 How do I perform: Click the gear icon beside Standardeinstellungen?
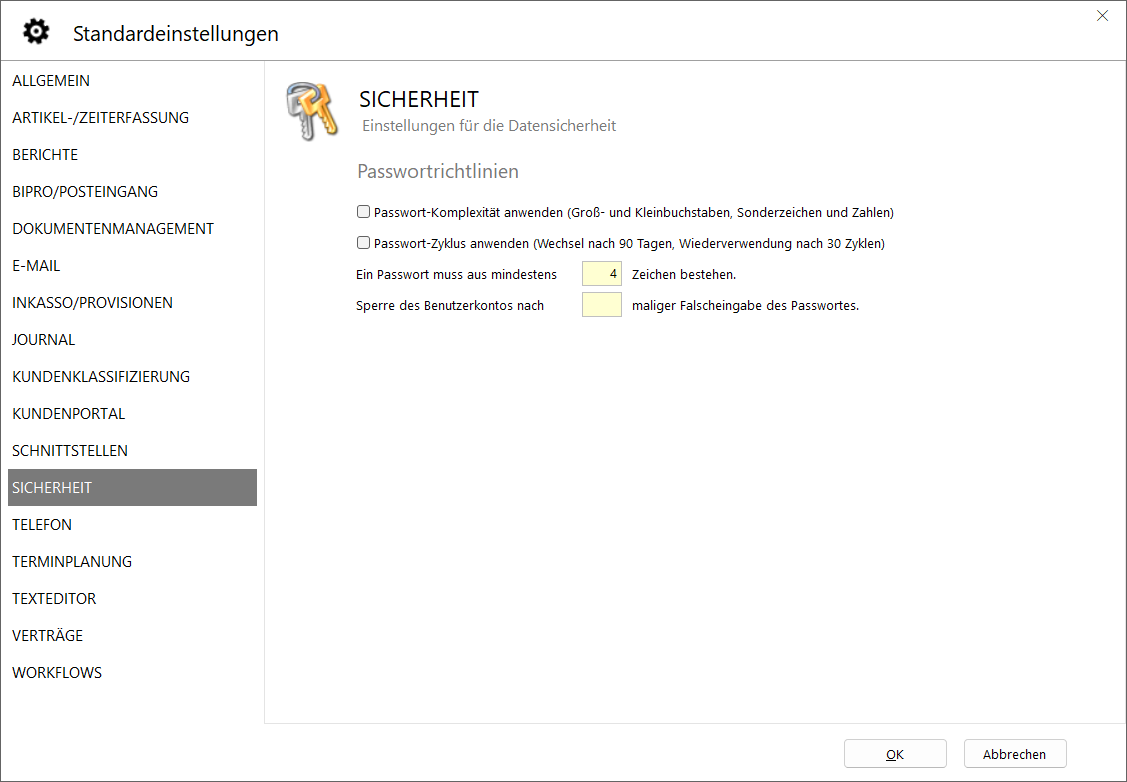coord(36,32)
